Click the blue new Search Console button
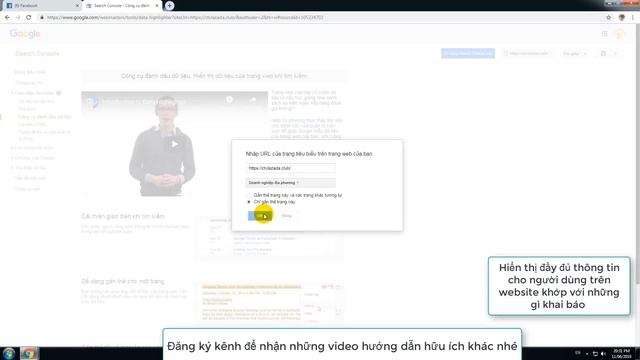The height and width of the screenshot is (360, 640). (468, 53)
